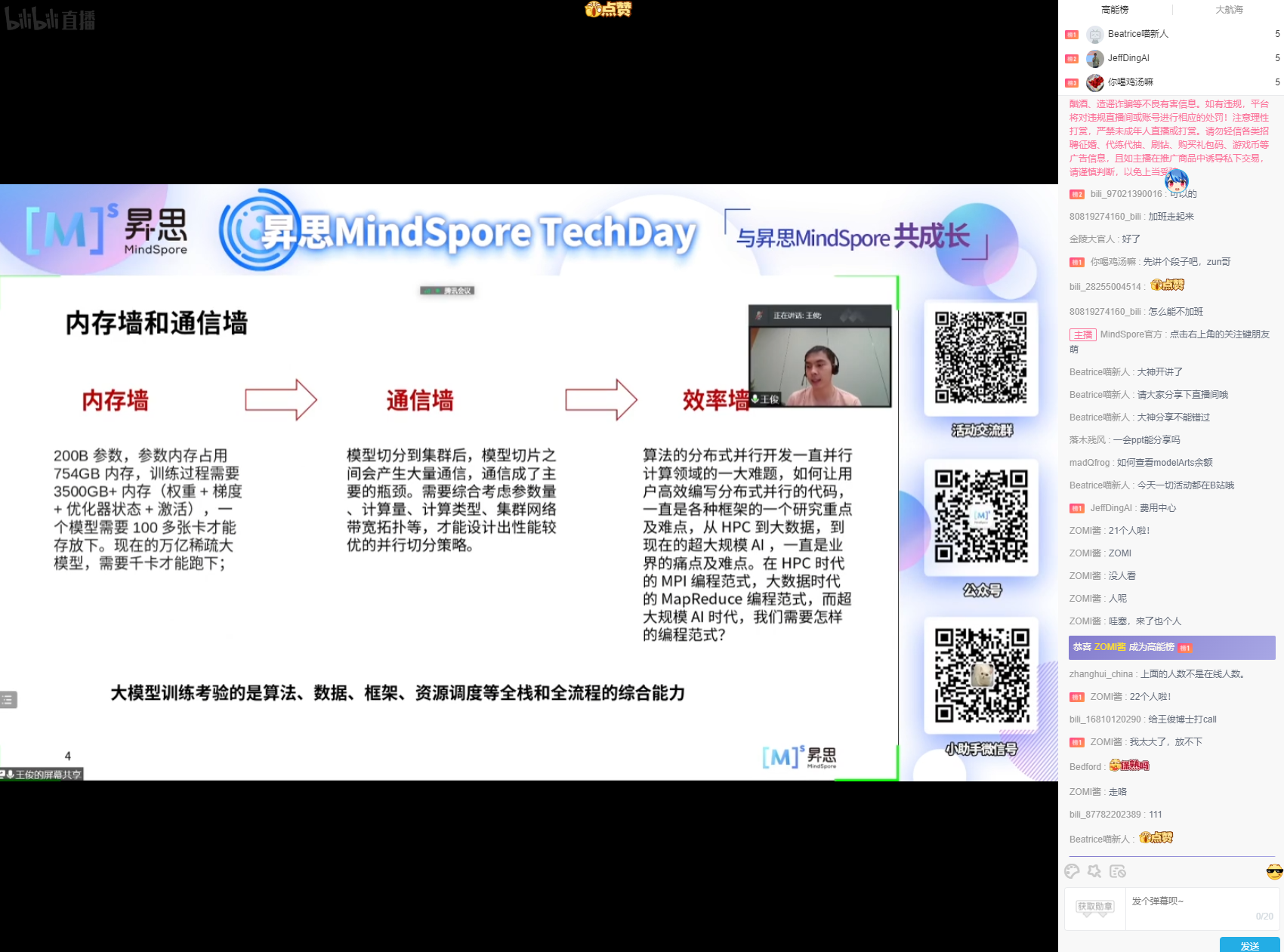Image resolution: width=1284 pixels, height=952 pixels.
Task: Click the 活动交流群 QR code
Action: click(981, 357)
